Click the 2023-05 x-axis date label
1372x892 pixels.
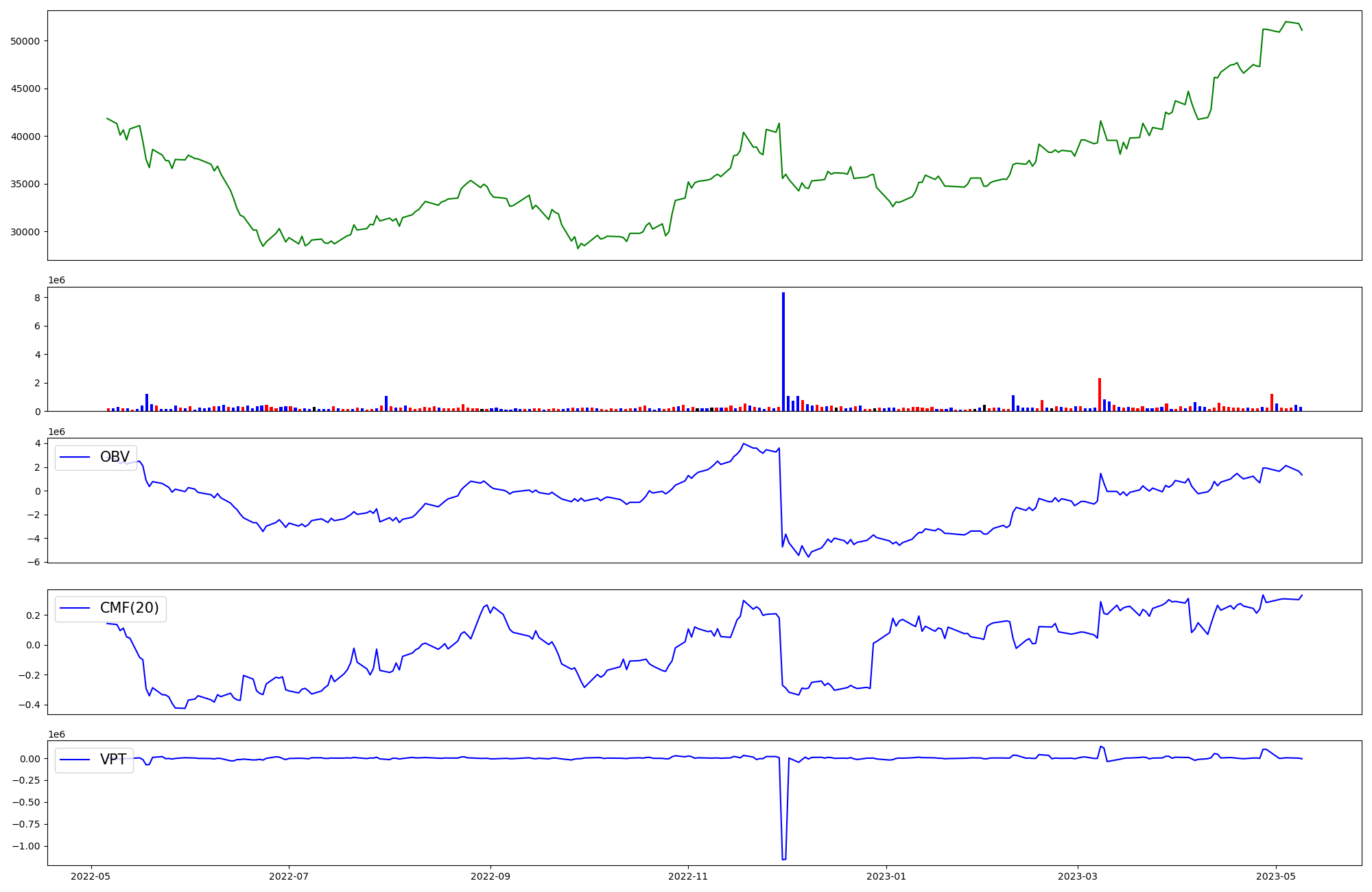coord(1276,876)
